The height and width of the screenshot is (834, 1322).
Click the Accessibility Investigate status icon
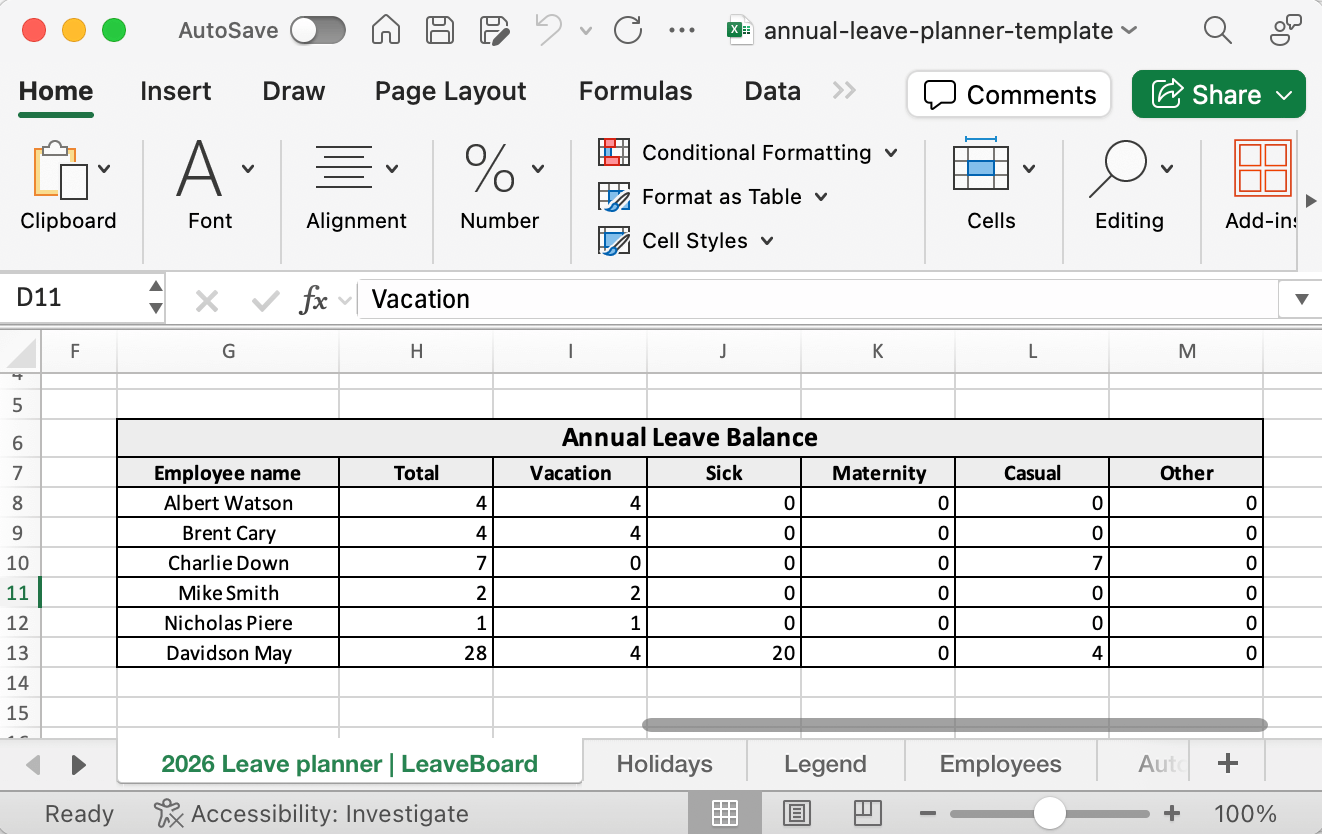coord(167,814)
